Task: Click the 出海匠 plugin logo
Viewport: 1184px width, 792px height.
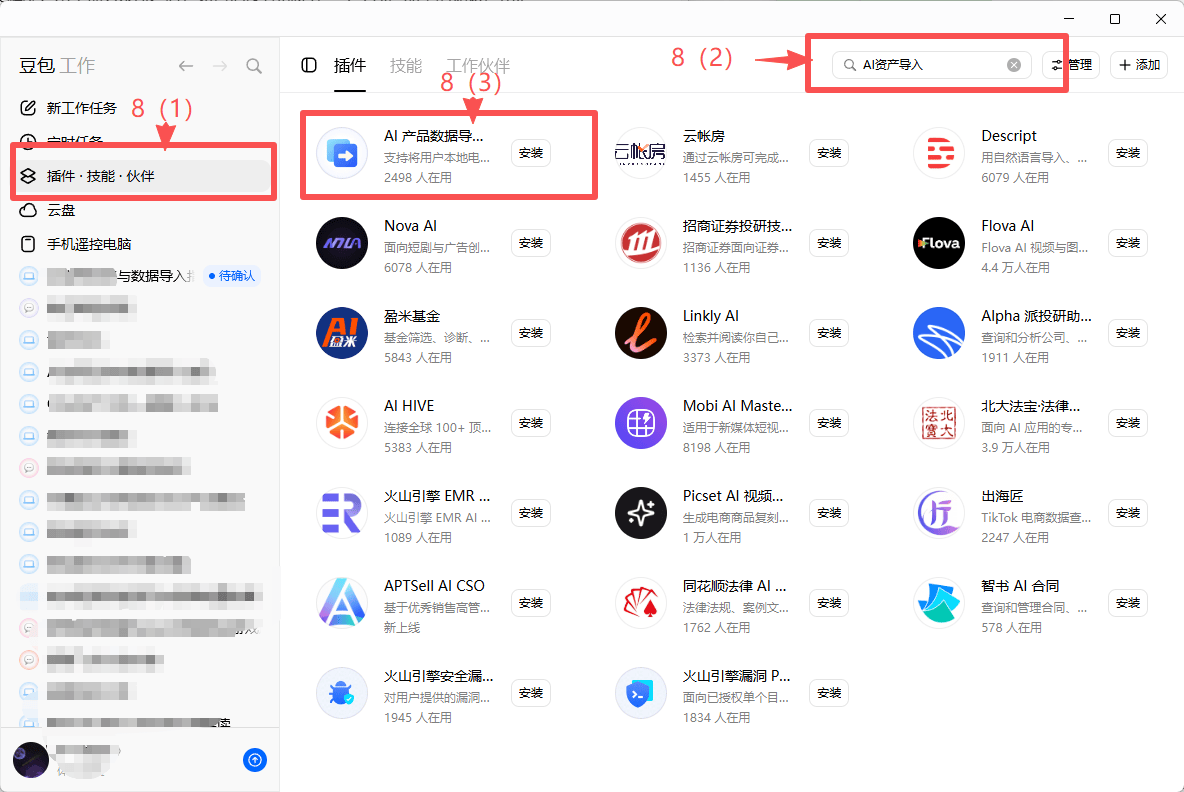Action: [x=939, y=513]
